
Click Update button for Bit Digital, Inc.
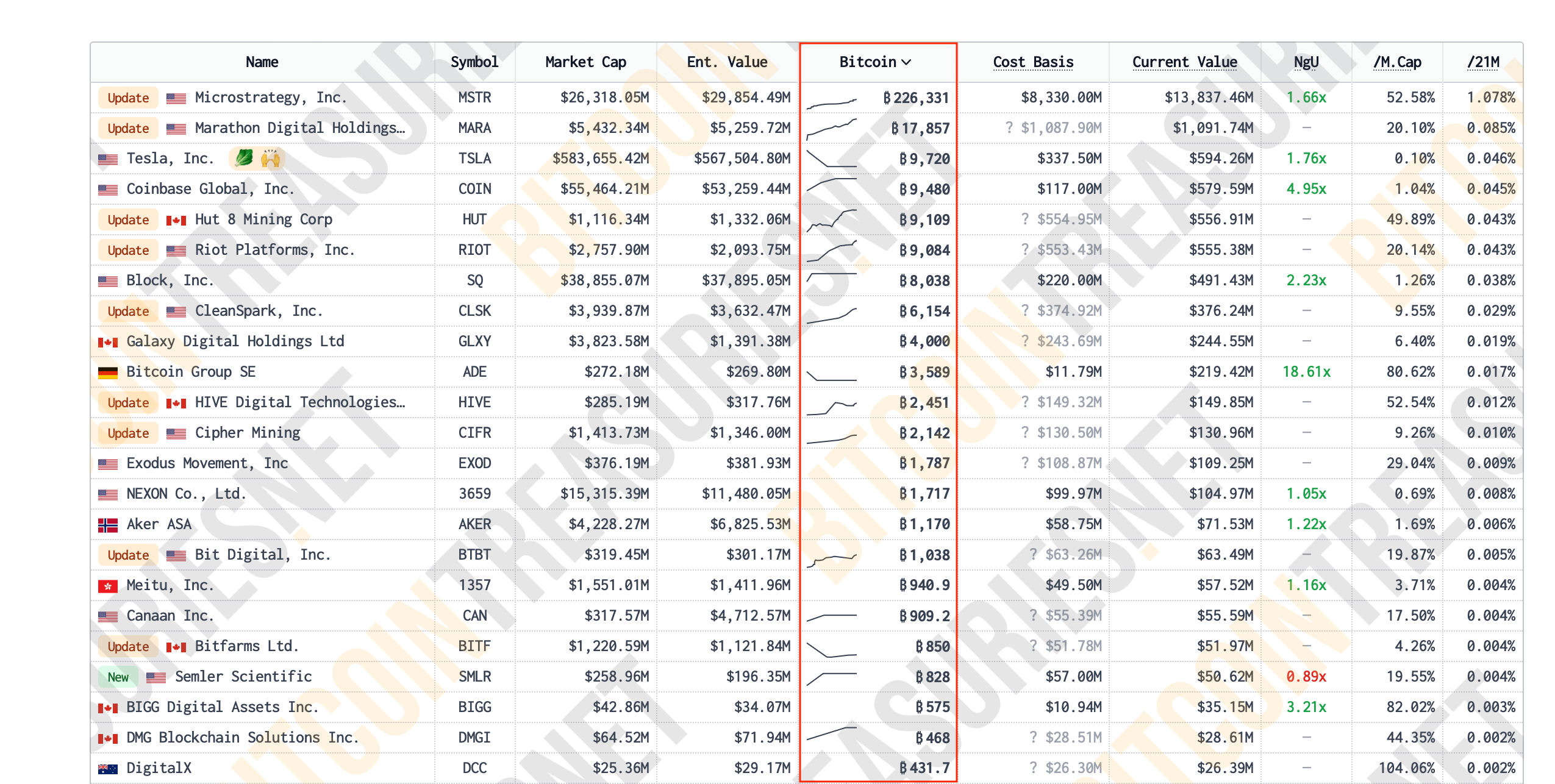coord(128,555)
